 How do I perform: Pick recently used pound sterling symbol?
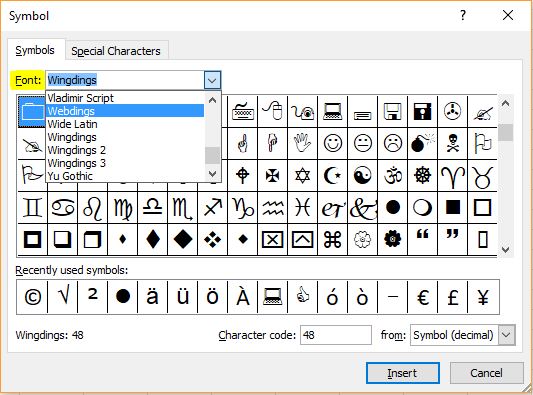[452, 297]
